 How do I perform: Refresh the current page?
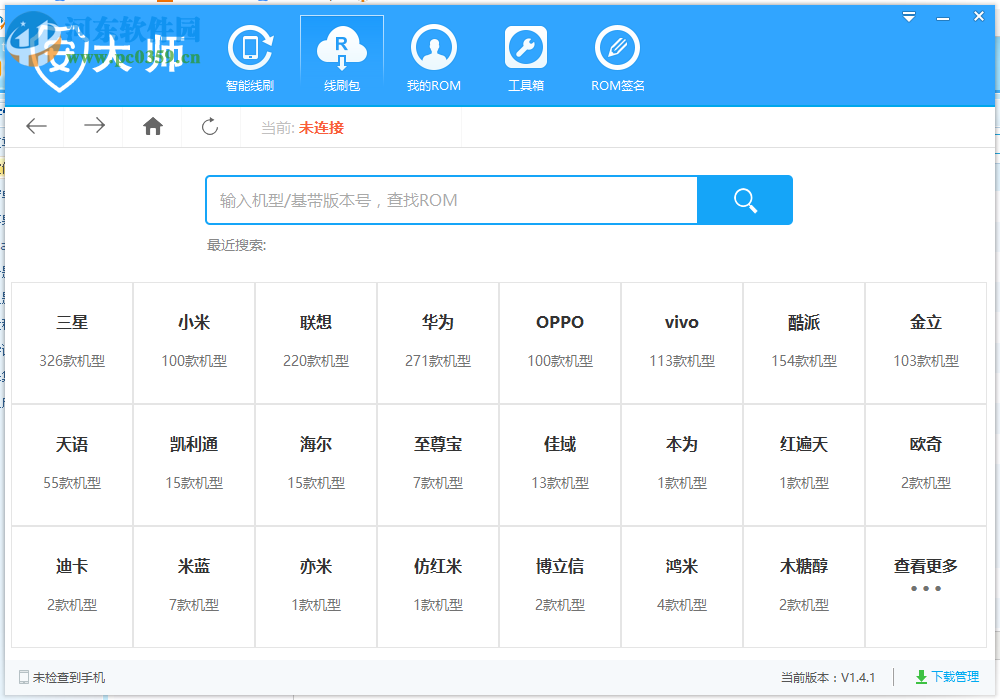coord(210,126)
